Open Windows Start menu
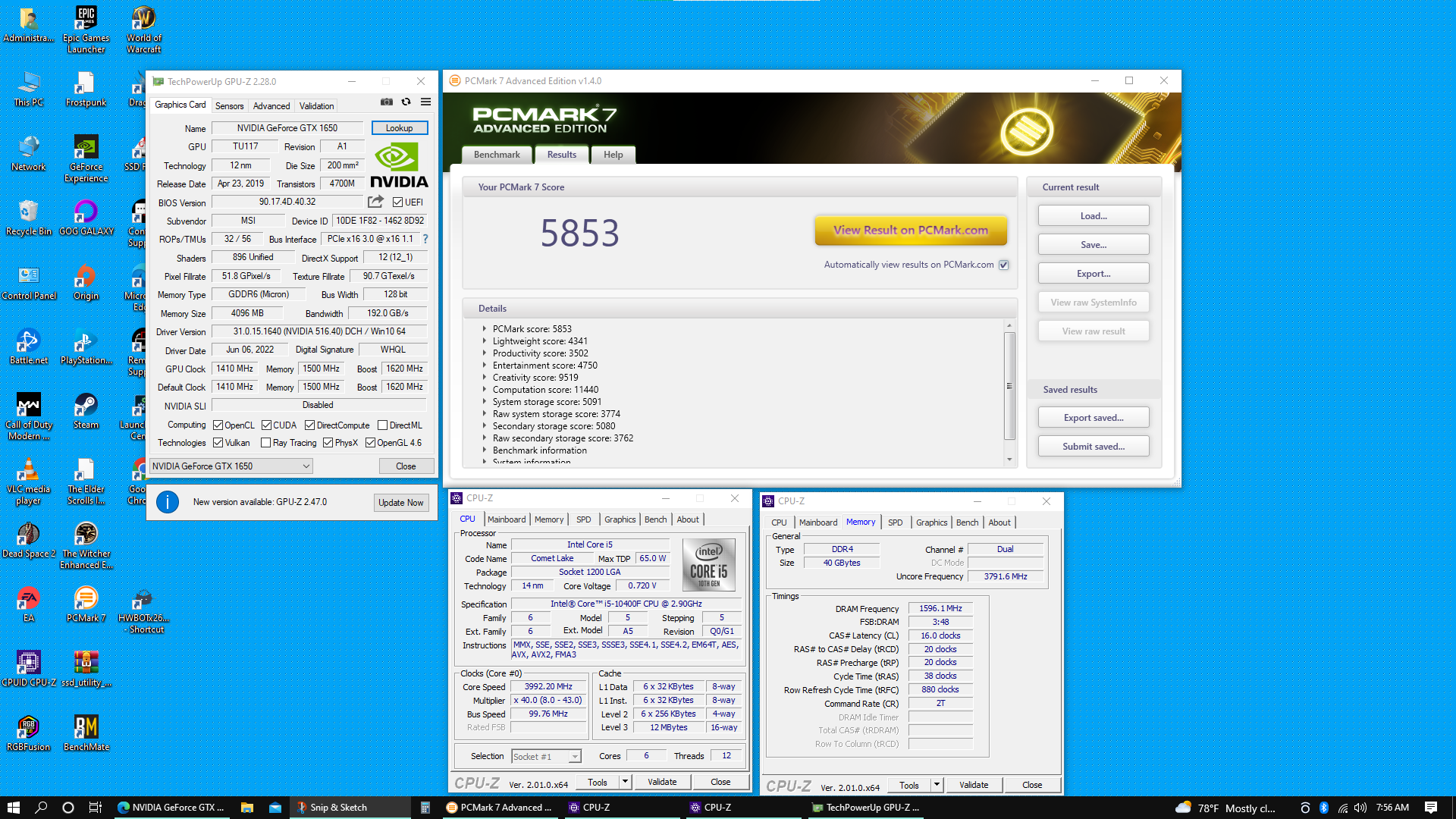1456x819 pixels. click(13, 808)
